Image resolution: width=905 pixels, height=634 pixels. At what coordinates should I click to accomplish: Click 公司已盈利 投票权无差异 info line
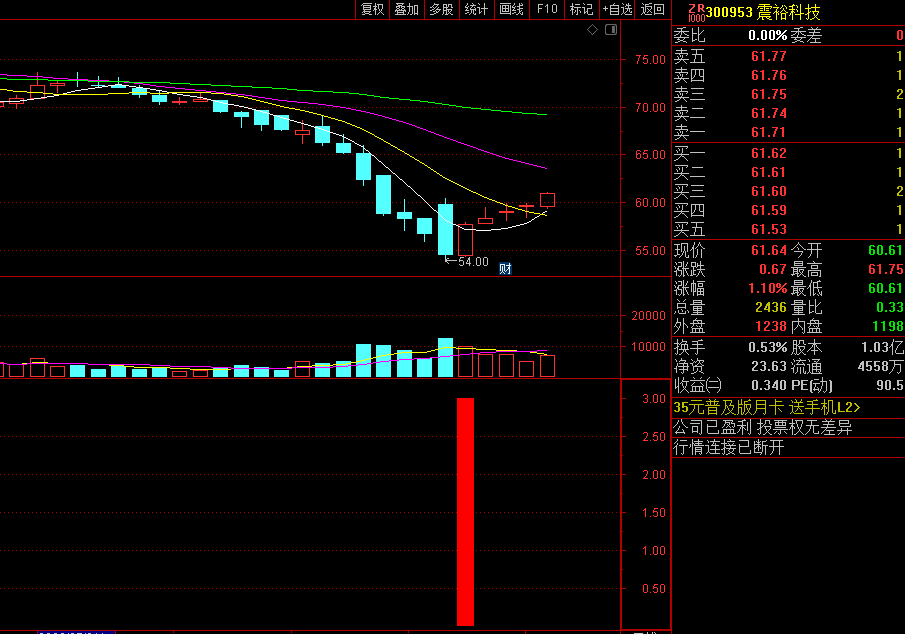[x=762, y=427]
